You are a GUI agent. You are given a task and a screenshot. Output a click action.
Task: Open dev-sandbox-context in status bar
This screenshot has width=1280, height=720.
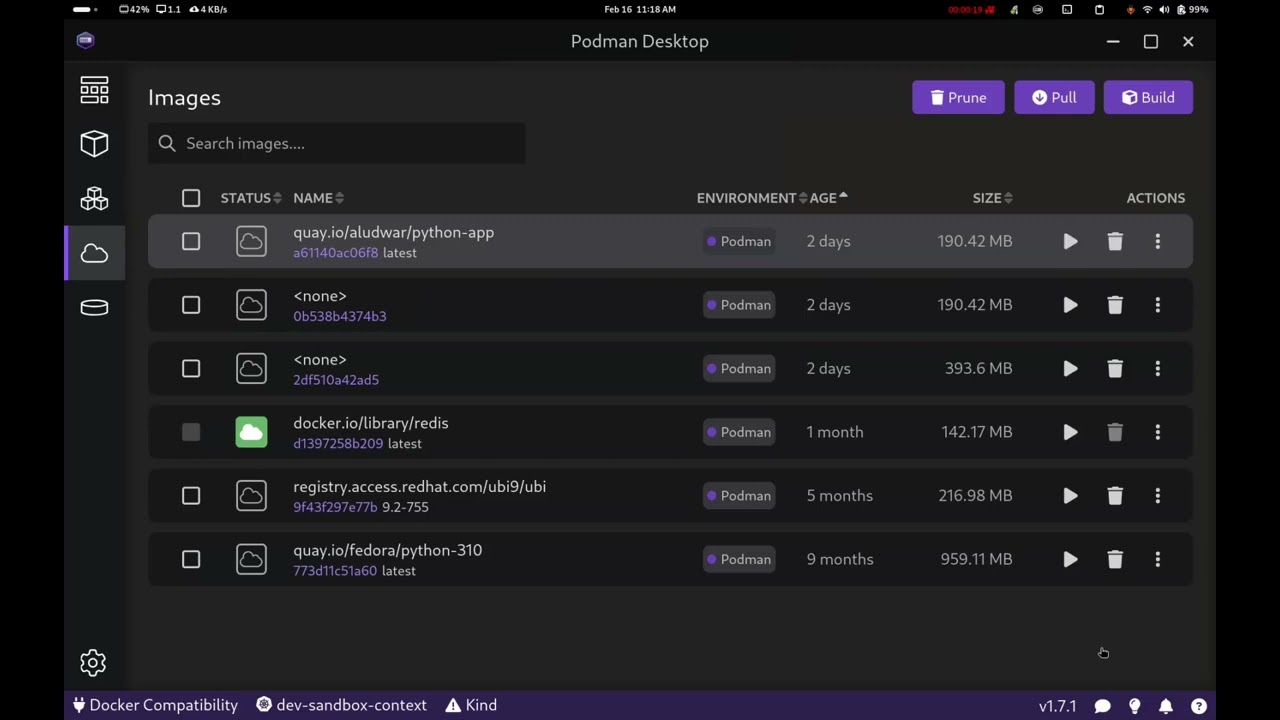click(x=341, y=705)
